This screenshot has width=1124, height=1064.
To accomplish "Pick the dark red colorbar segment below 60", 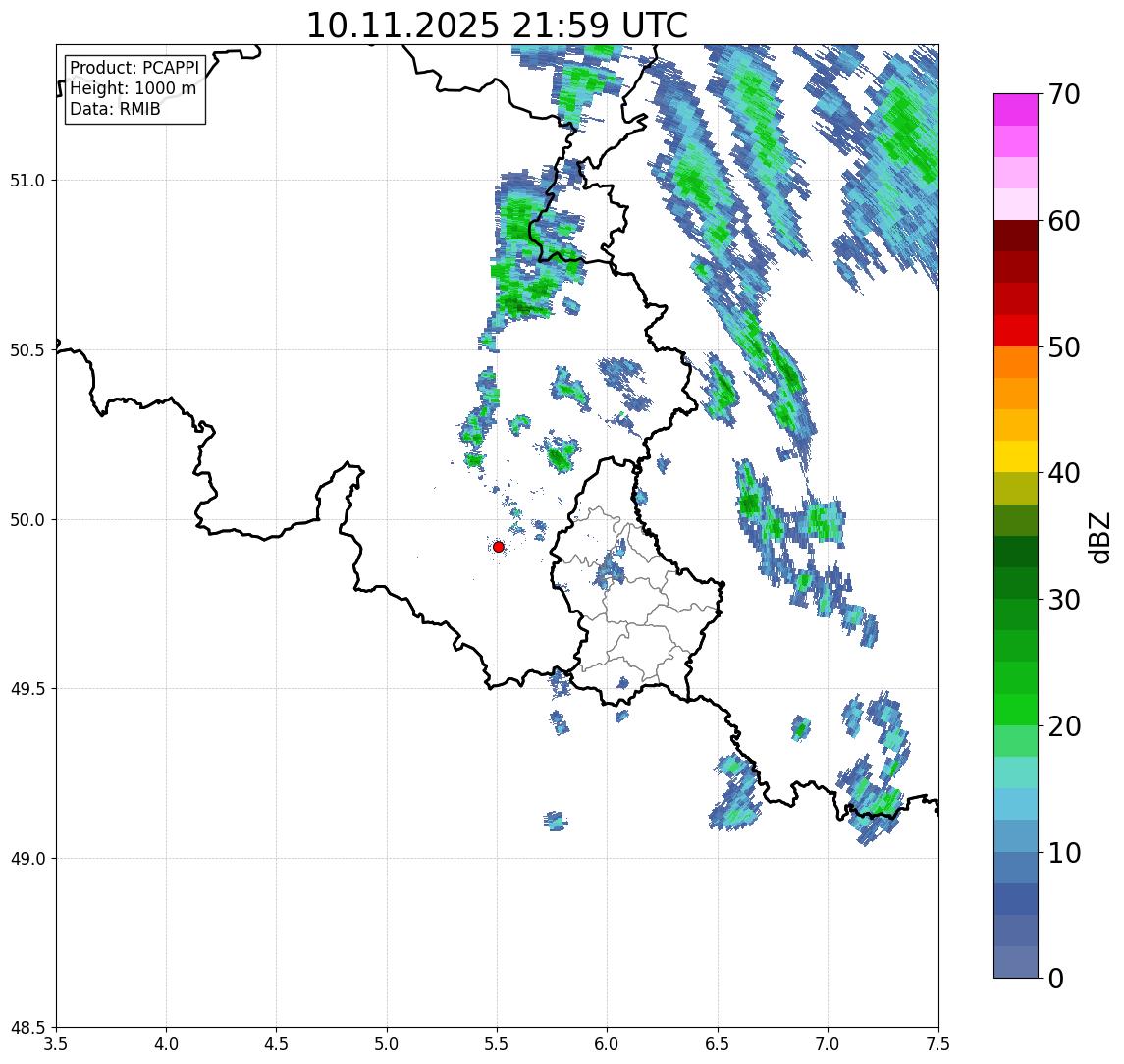I will [1016, 236].
